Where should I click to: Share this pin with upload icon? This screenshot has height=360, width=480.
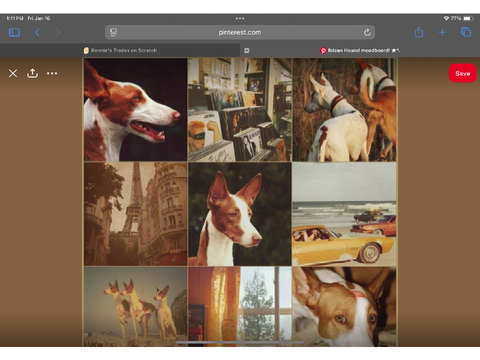point(32,73)
